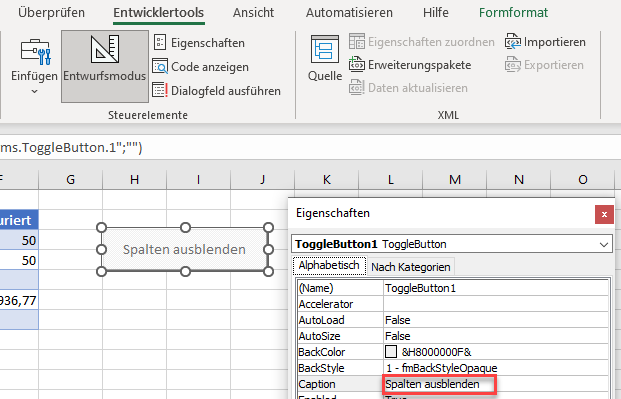Click Exportieren in XML group

tap(545, 65)
